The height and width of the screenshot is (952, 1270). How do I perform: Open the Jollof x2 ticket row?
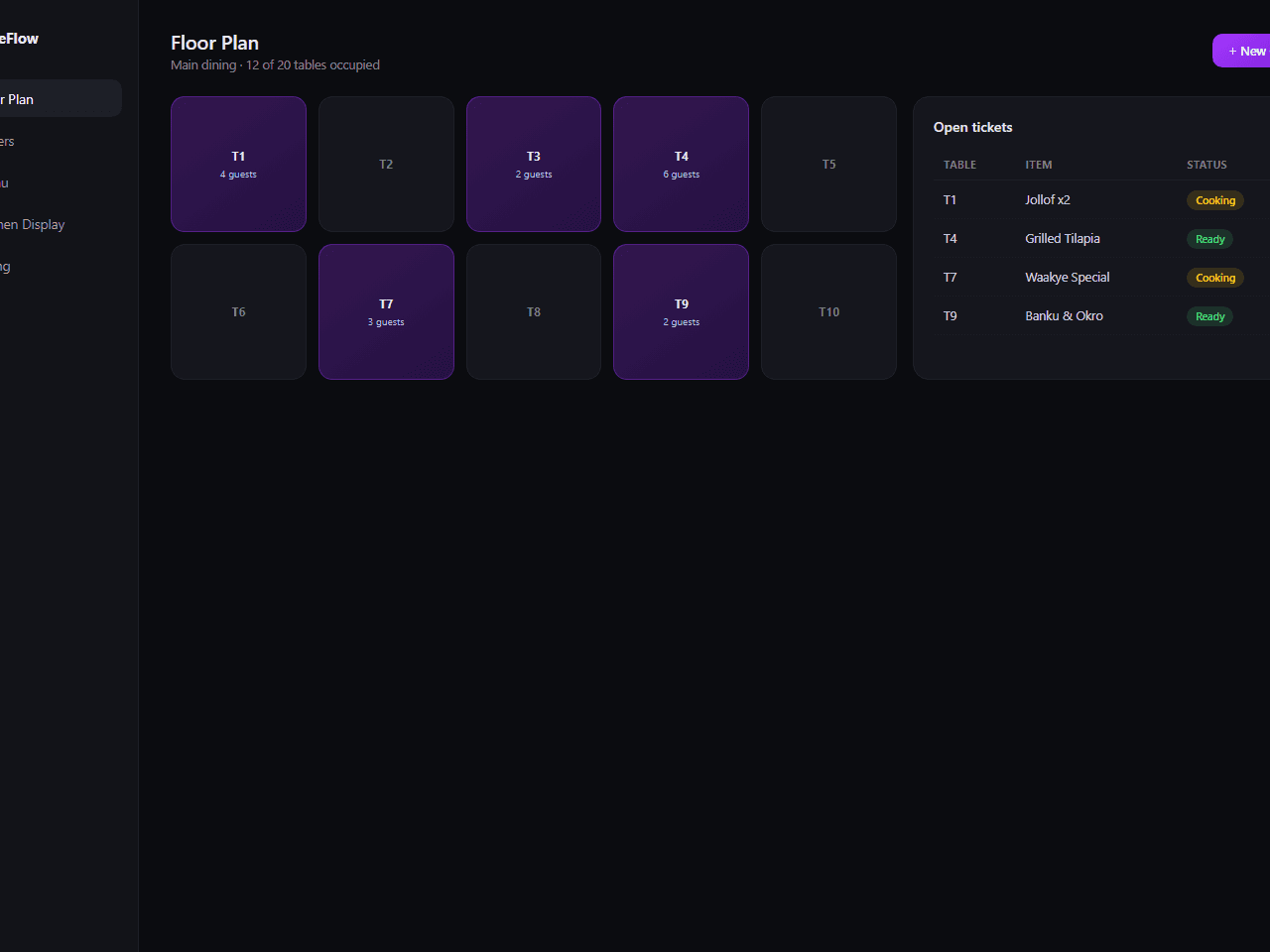tap(1101, 200)
